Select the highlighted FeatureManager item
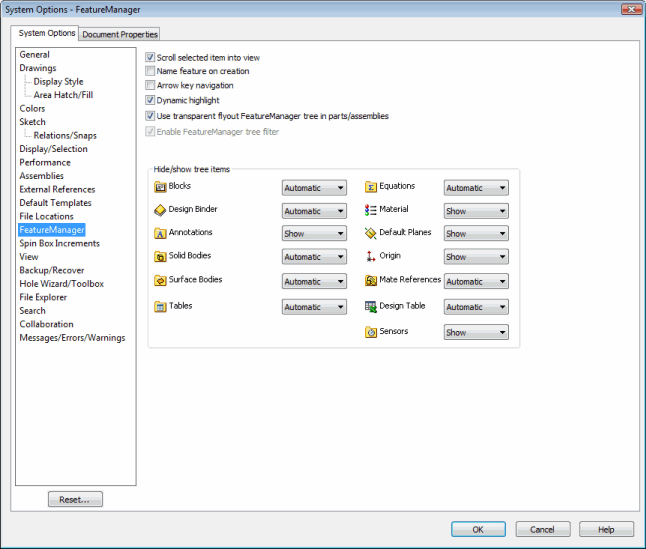 point(52,230)
